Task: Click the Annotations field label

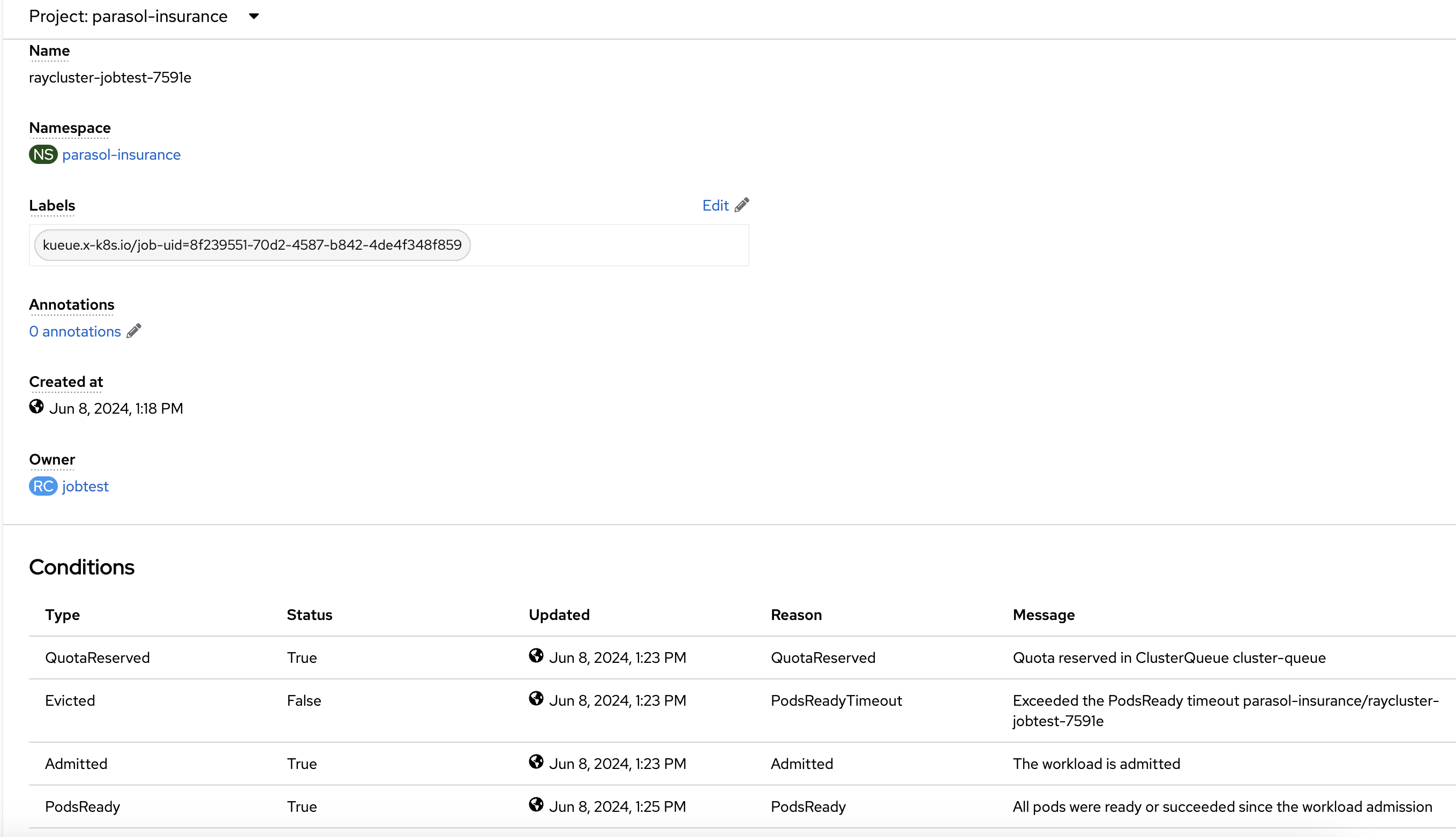Action: 72,304
